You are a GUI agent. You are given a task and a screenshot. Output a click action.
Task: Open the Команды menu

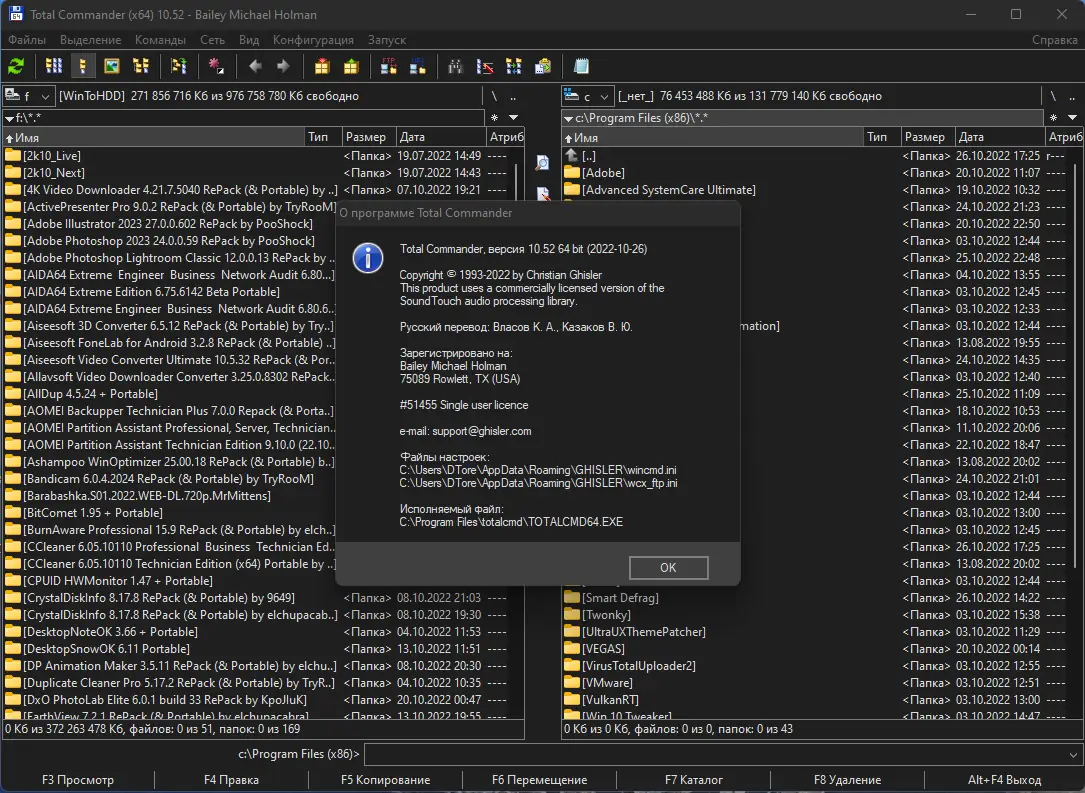(x=160, y=40)
